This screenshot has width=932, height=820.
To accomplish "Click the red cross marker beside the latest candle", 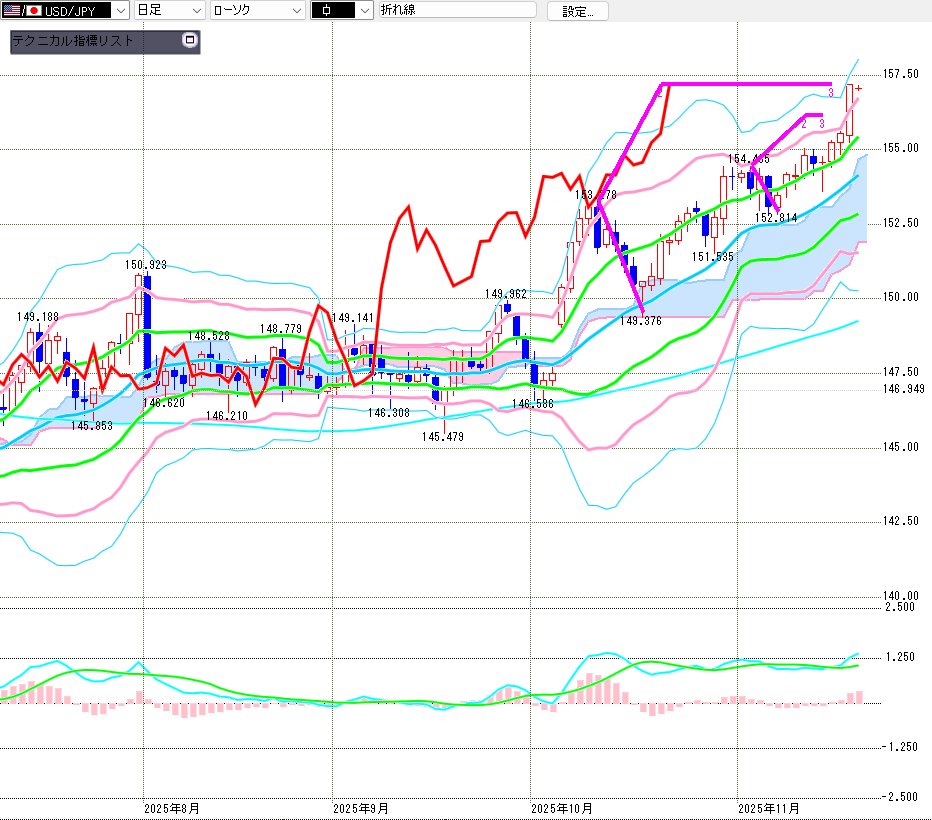I will (858, 88).
